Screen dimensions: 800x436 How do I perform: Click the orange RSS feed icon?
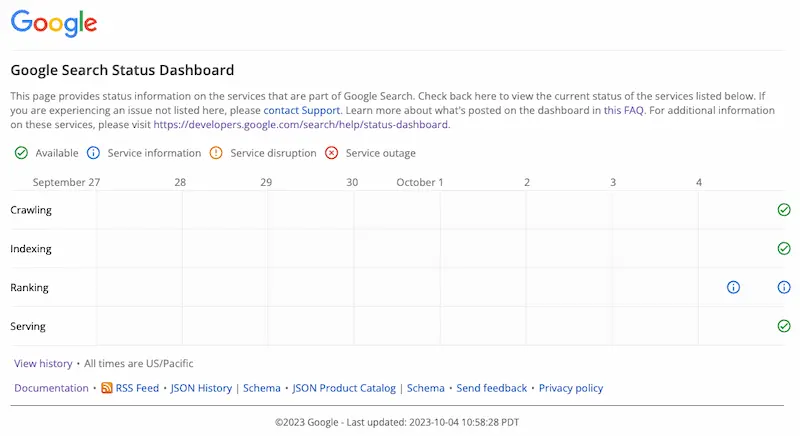pyautogui.click(x=107, y=388)
